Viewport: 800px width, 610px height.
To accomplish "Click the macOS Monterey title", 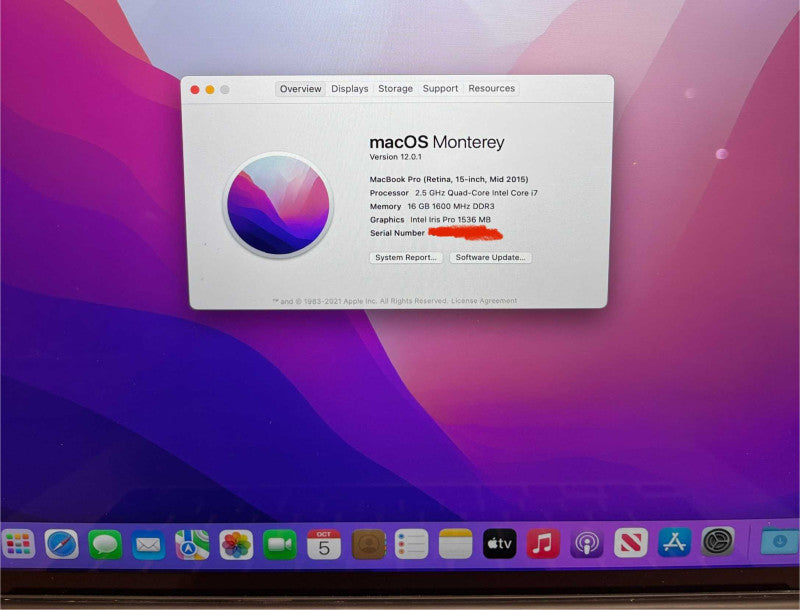I will (437, 142).
